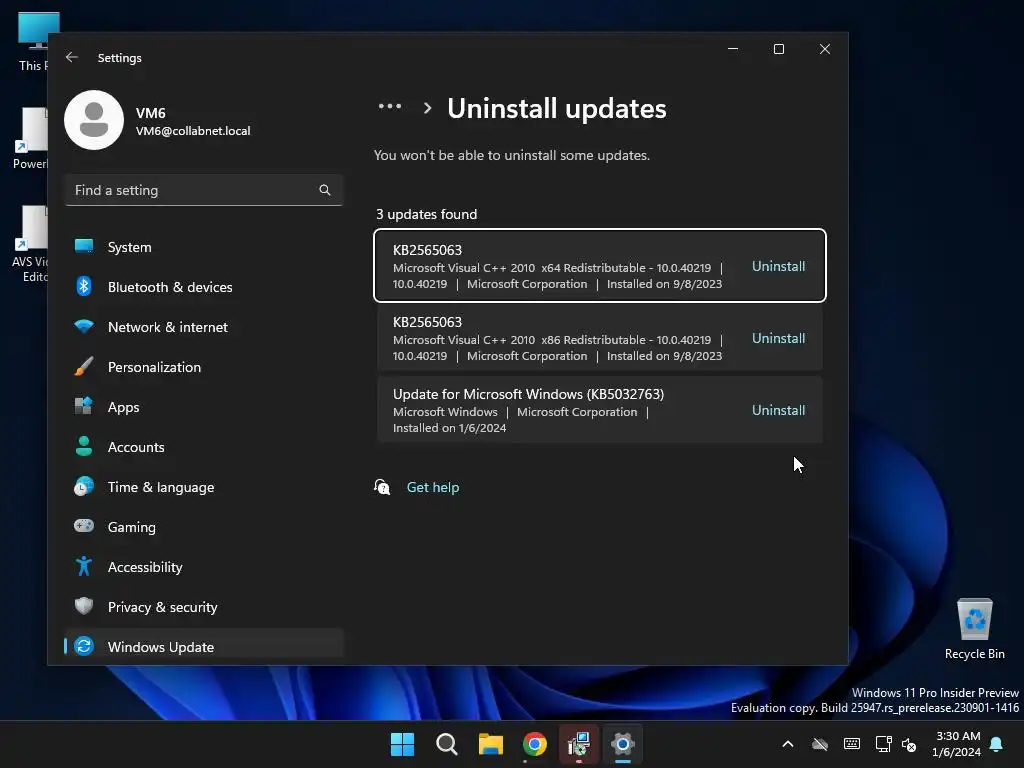Open the notifications bell
This screenshot has width=1024, height=768.
pyautogui.click(x=996, y=744)
